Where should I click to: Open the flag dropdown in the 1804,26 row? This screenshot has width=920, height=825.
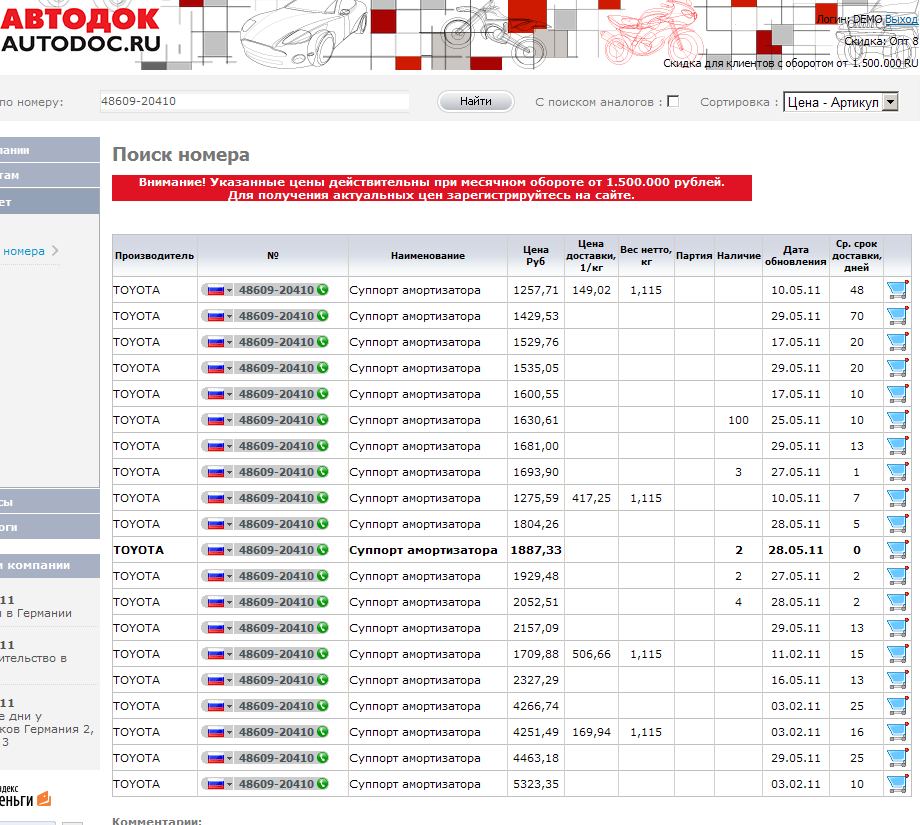[218, 524]
